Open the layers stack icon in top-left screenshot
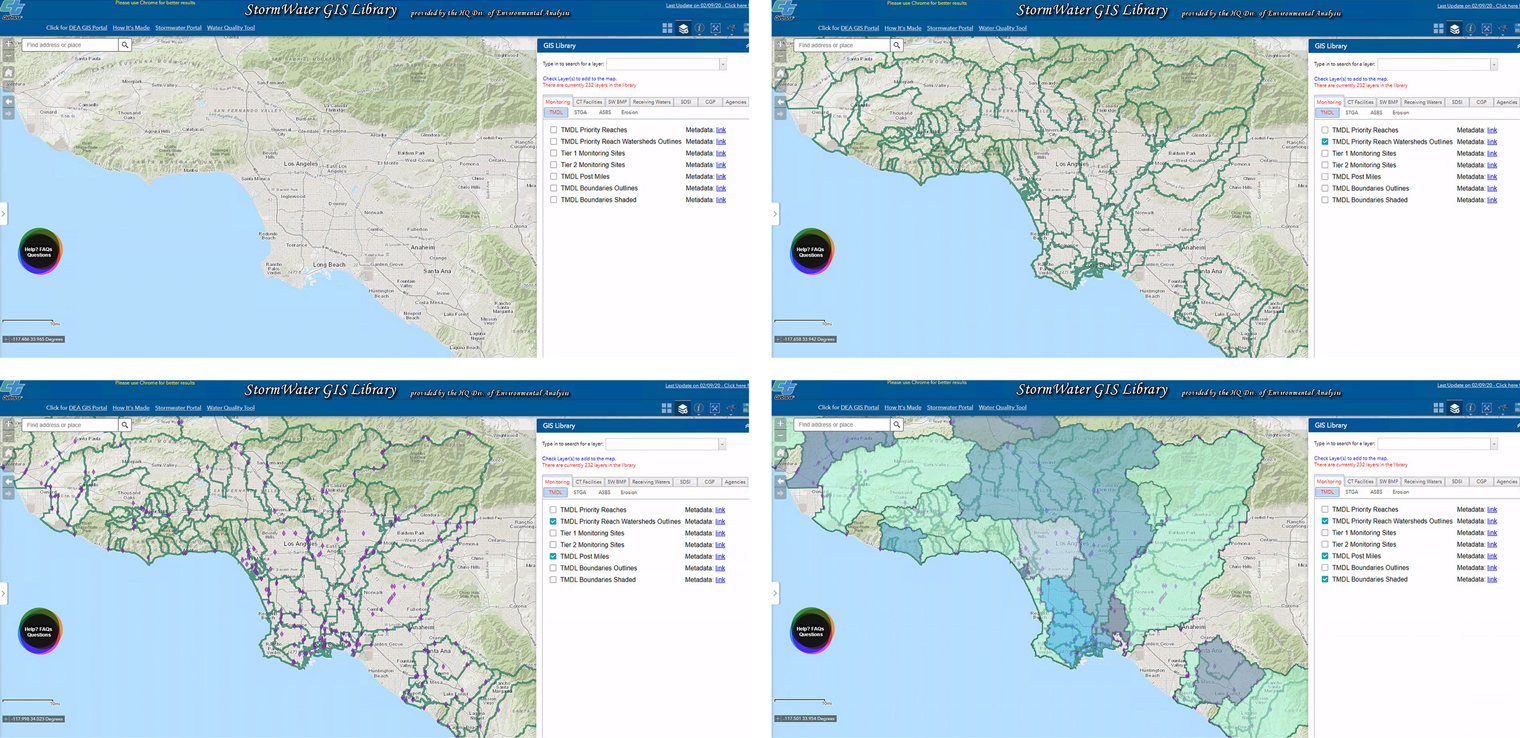This screenshot has height=738, width=1520. [683, 29]
